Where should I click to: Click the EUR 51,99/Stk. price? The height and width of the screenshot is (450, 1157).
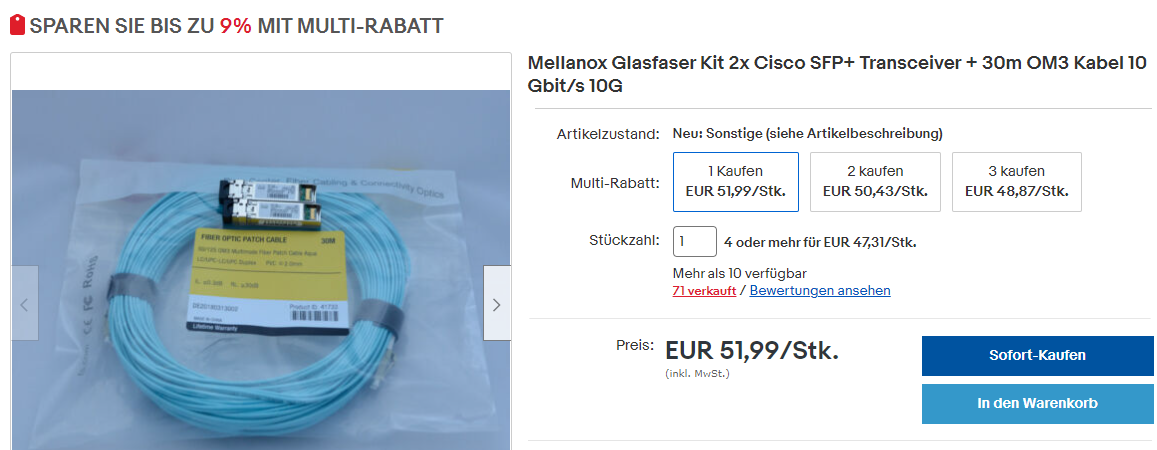752,350
